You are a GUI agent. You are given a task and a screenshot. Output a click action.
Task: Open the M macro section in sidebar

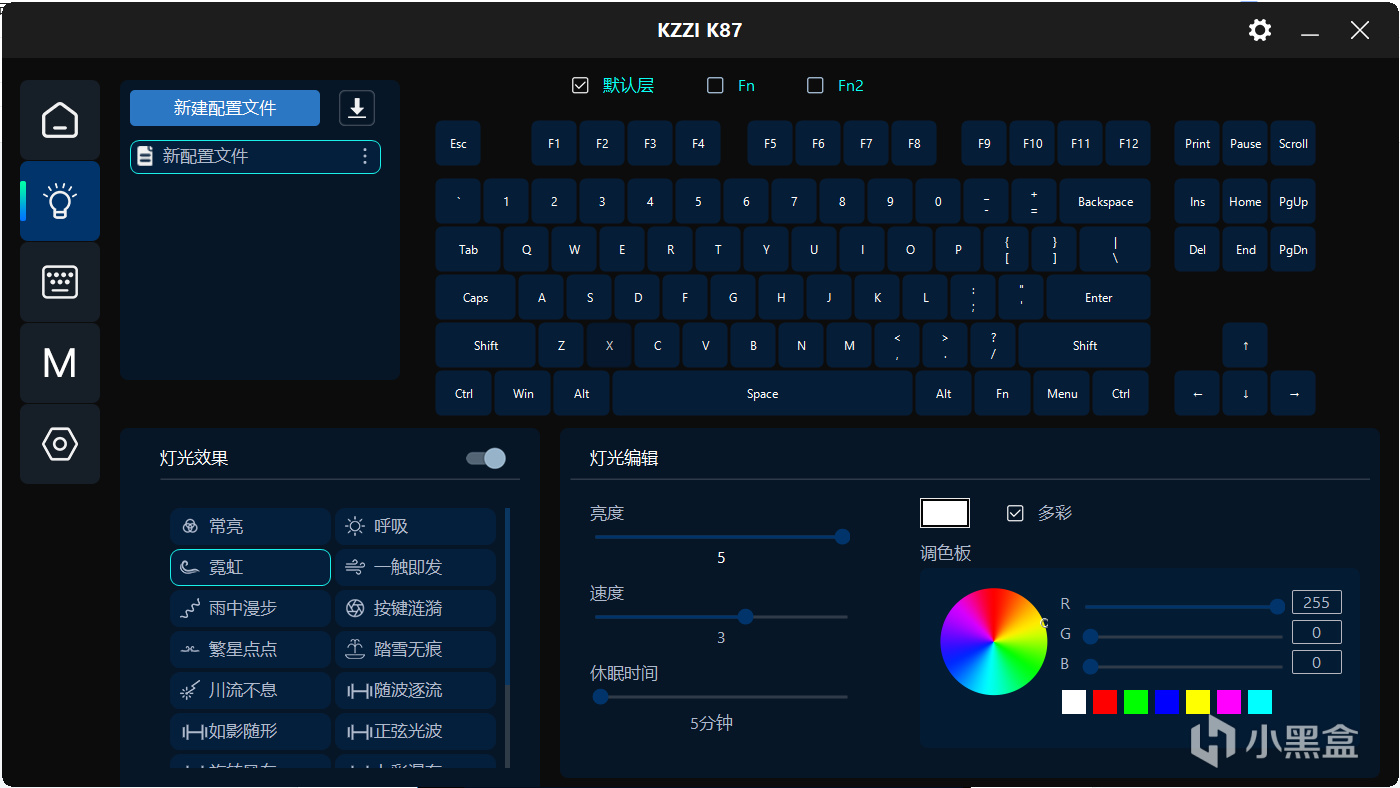pos(60,363)
